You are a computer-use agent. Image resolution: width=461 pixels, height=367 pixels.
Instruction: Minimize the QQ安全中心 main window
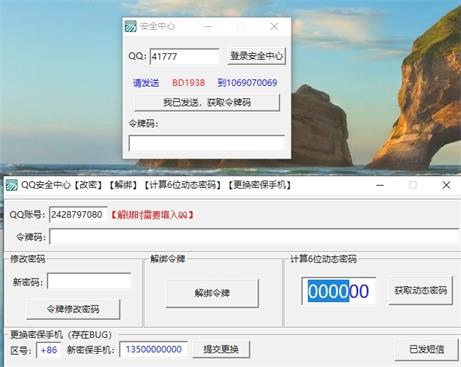(380, 185)
